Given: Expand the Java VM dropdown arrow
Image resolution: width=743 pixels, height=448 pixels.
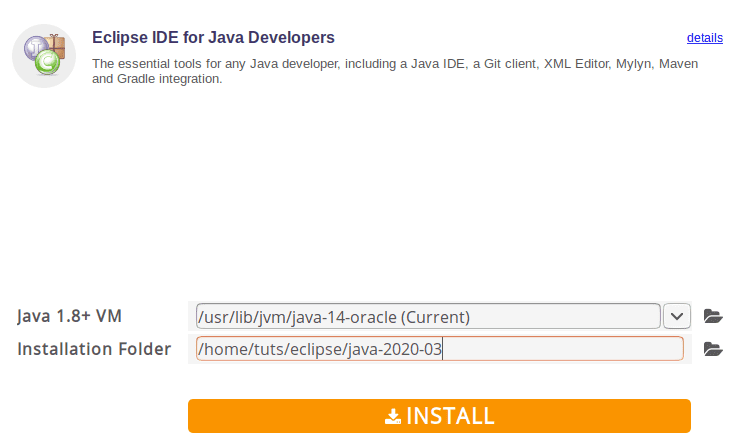Looking at the screenshot, I should tap(677, 316).
